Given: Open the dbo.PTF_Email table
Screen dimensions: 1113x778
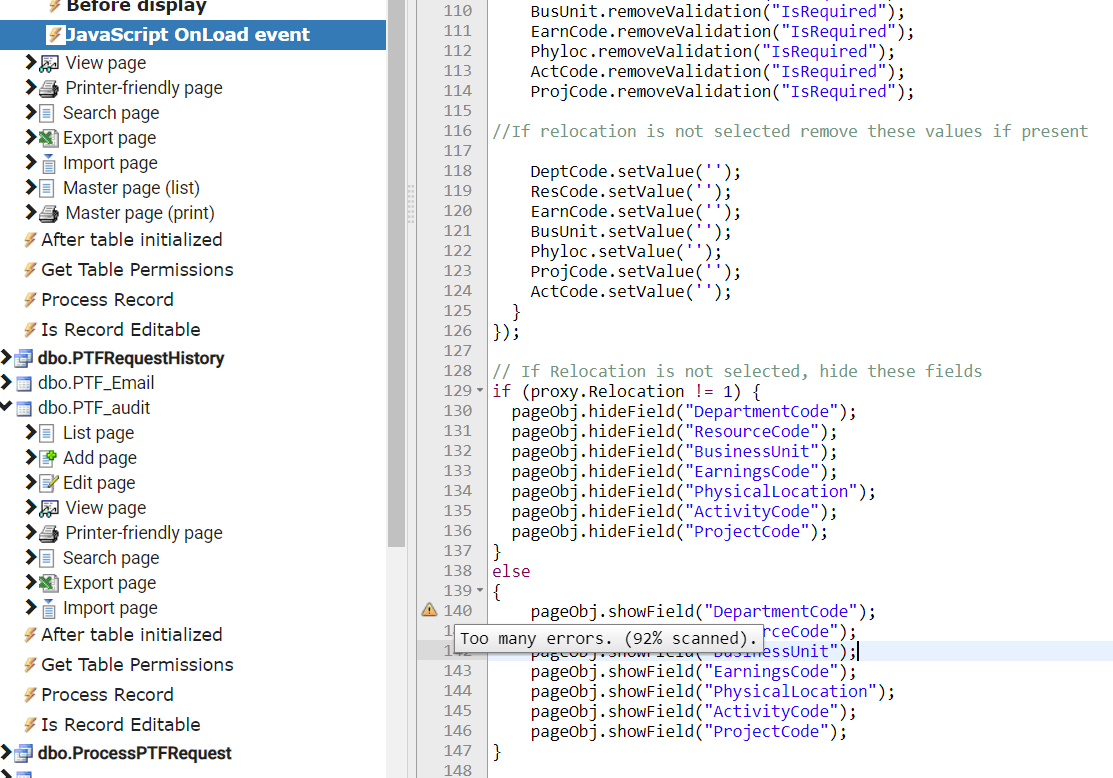Looking at the screenshot, I should [96, 383].
